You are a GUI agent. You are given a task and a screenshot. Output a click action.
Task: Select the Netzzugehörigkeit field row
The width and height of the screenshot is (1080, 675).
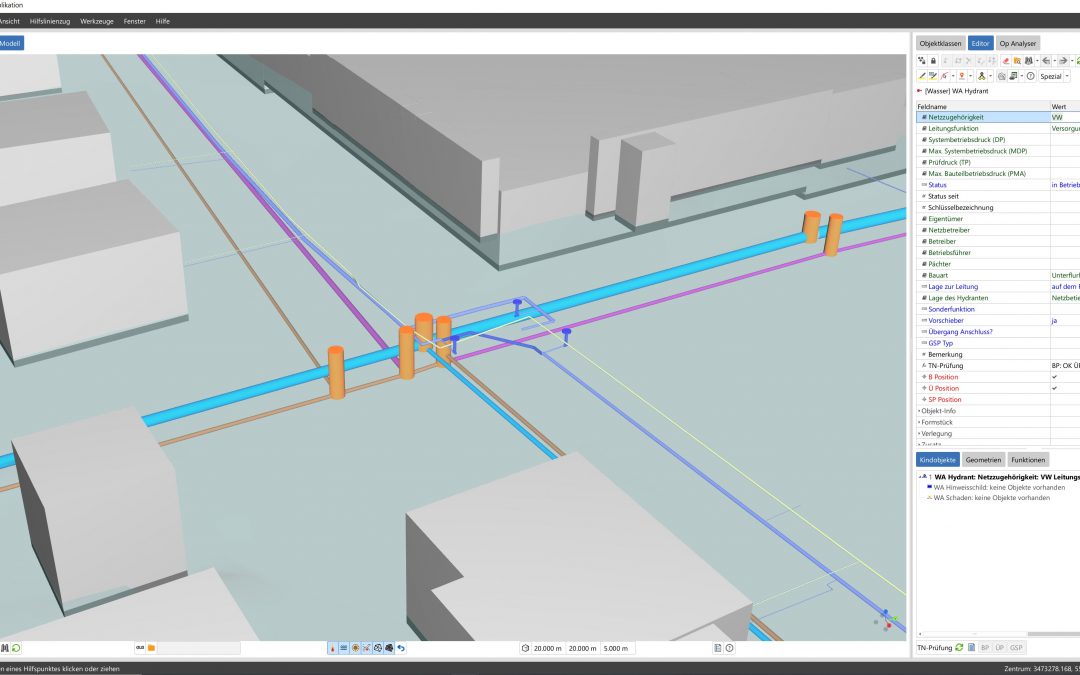tap(998, 117)
